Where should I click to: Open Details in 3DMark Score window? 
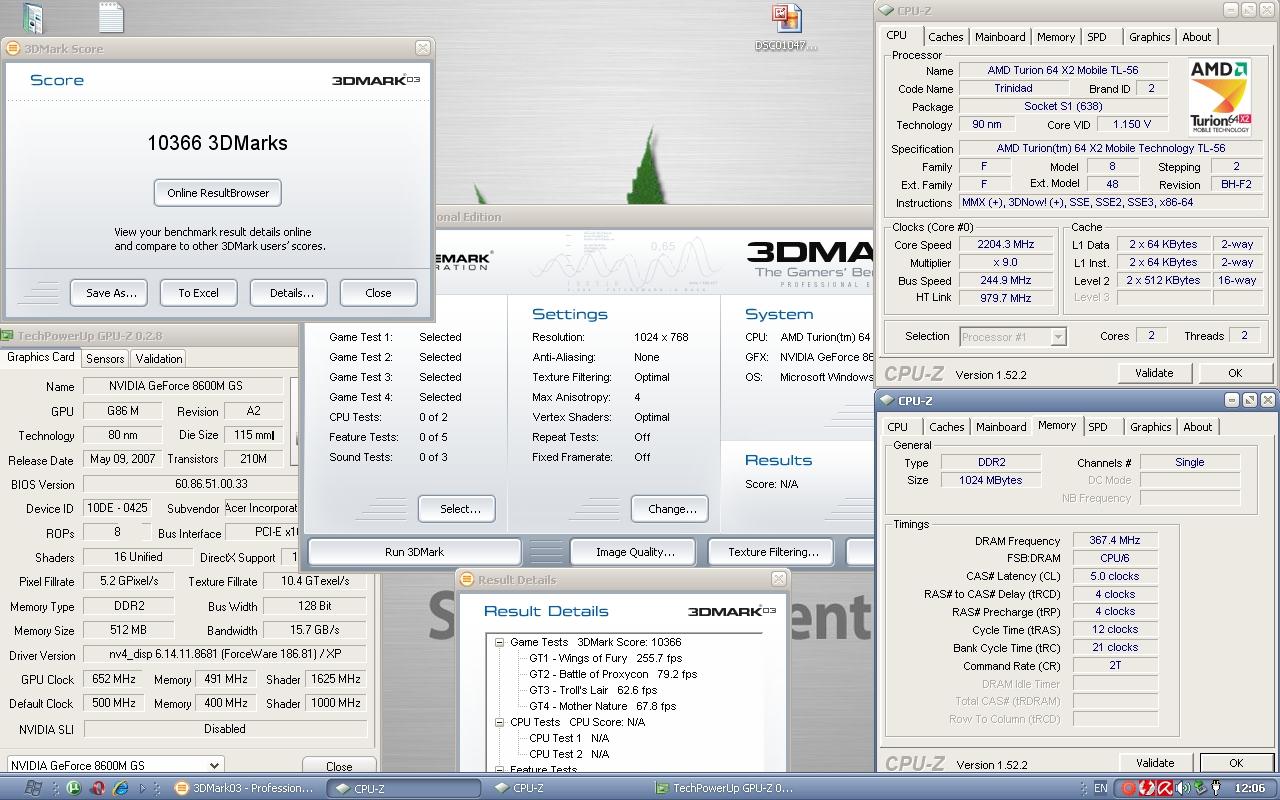(x=290, y=293)
